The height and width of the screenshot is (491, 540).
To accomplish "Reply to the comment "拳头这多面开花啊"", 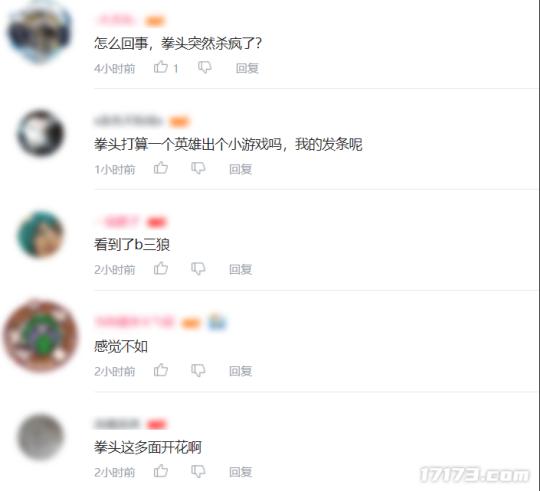I will click(x=241, y=472).
